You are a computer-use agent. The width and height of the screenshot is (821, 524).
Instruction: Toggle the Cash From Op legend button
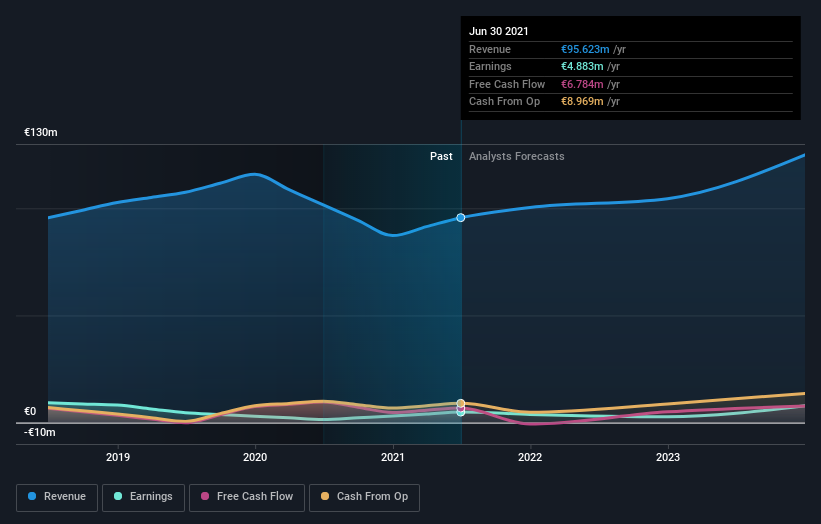click(364, 497)
